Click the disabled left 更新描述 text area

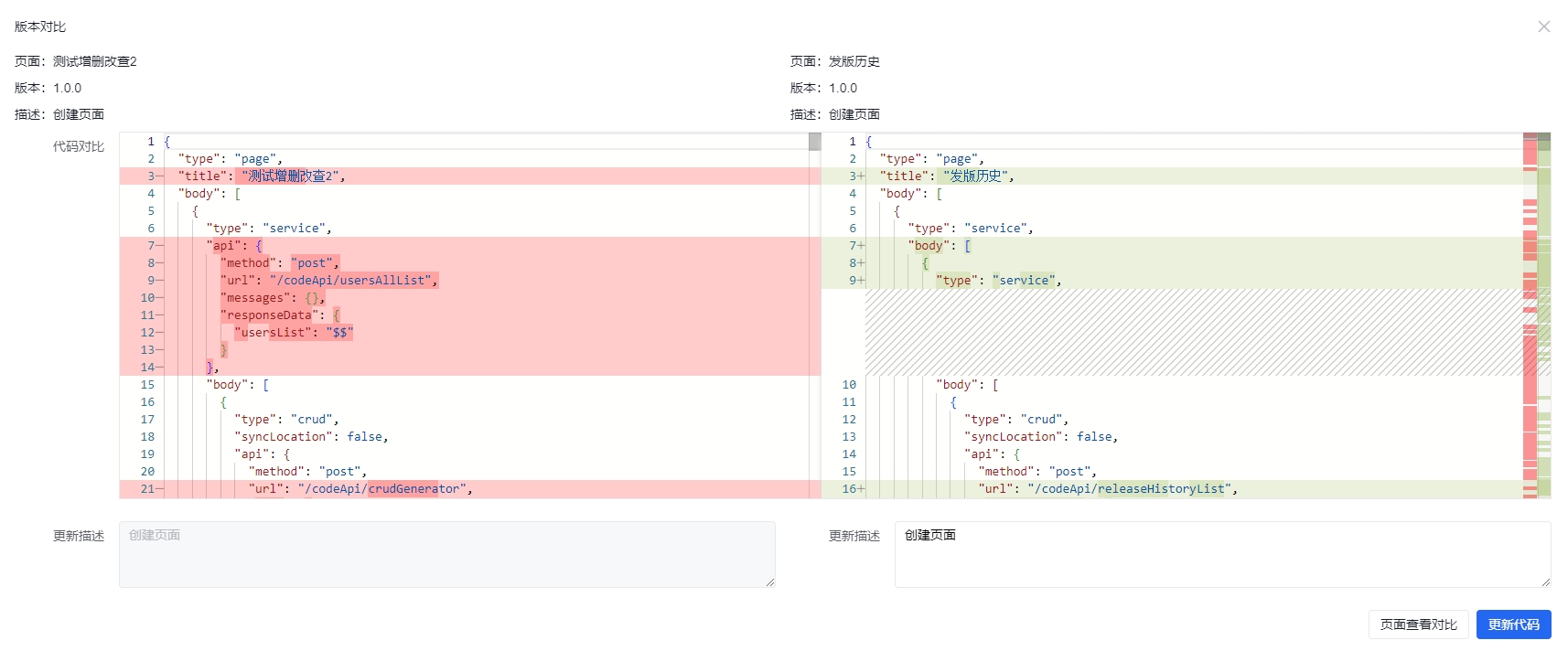point(447,554)
